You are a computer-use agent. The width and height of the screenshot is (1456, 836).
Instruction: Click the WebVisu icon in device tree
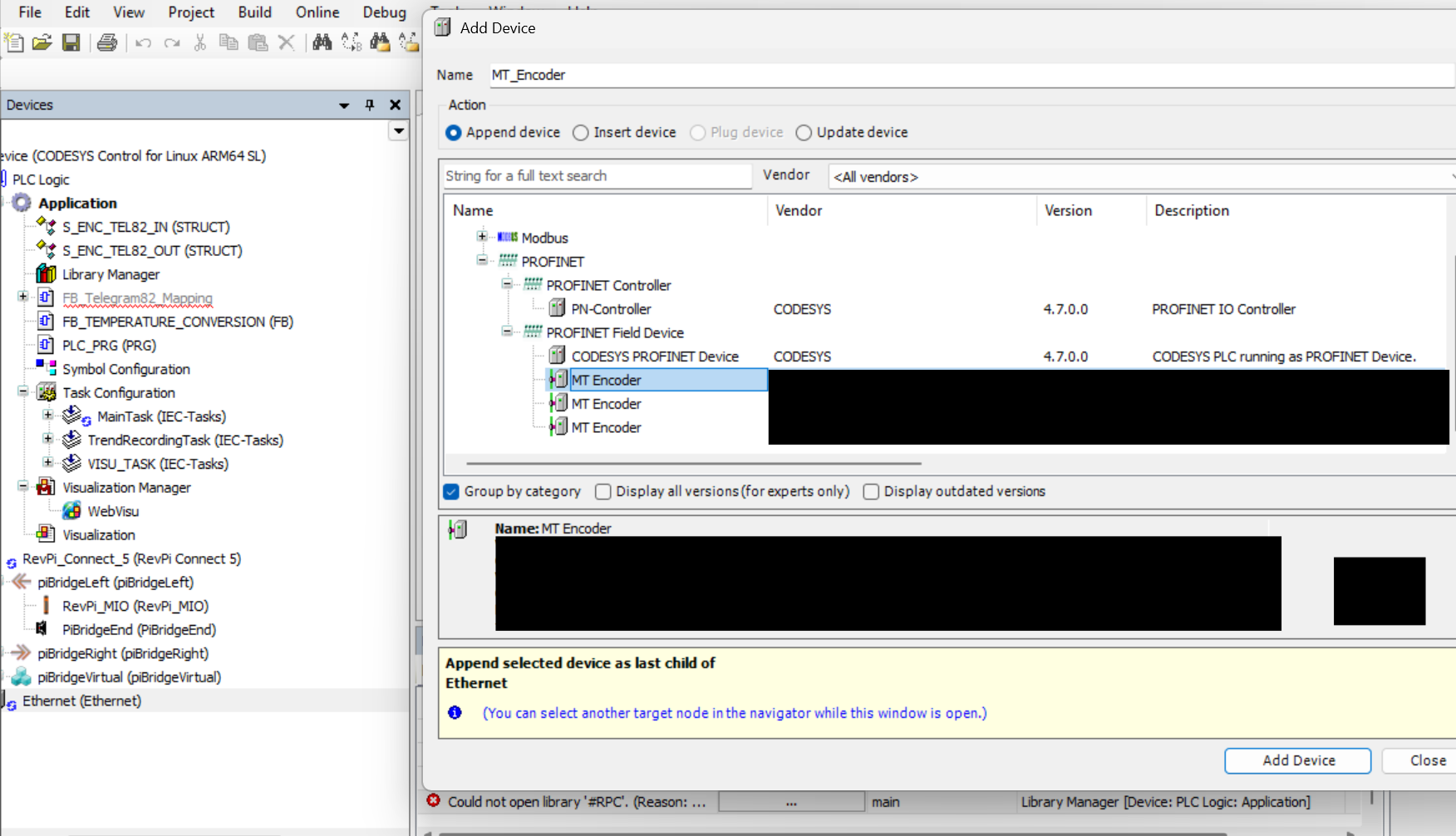(x=72, y=511)
